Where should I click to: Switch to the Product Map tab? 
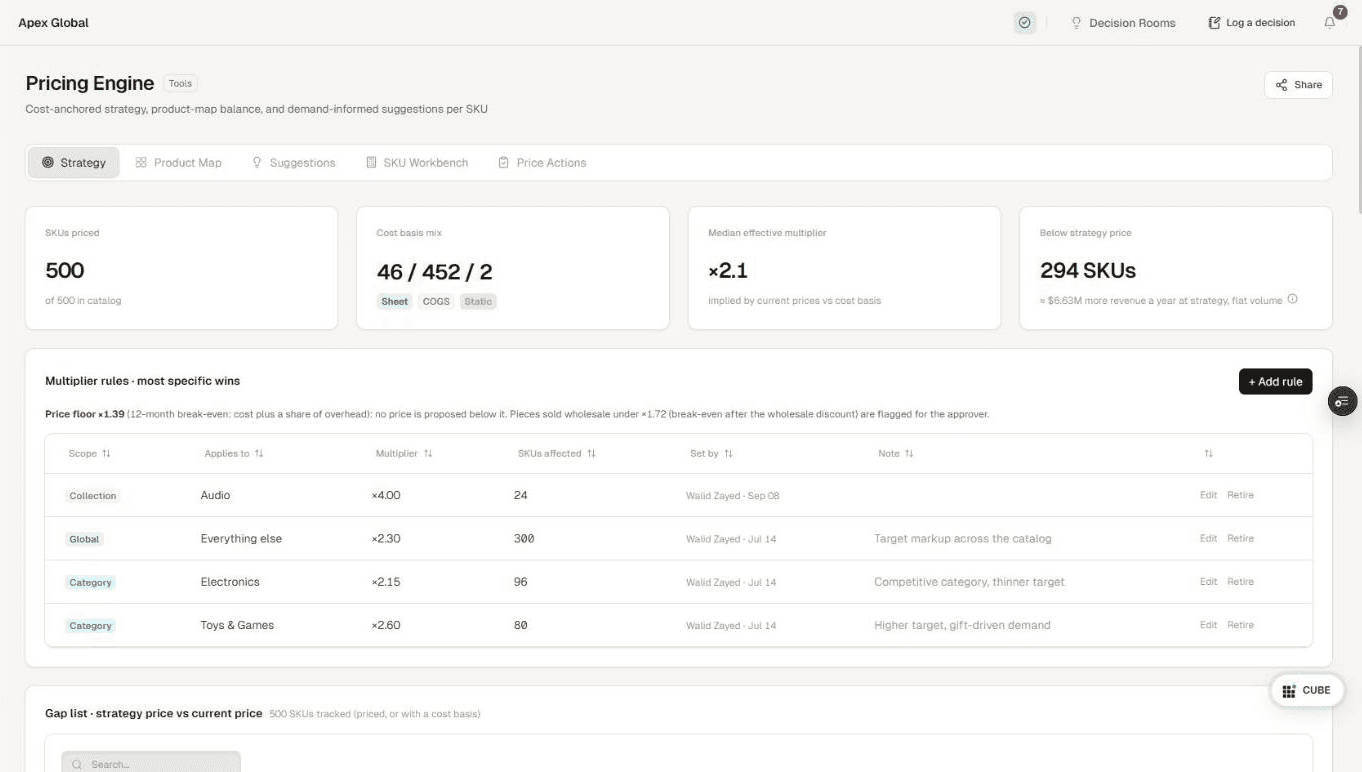click(178, 163)
